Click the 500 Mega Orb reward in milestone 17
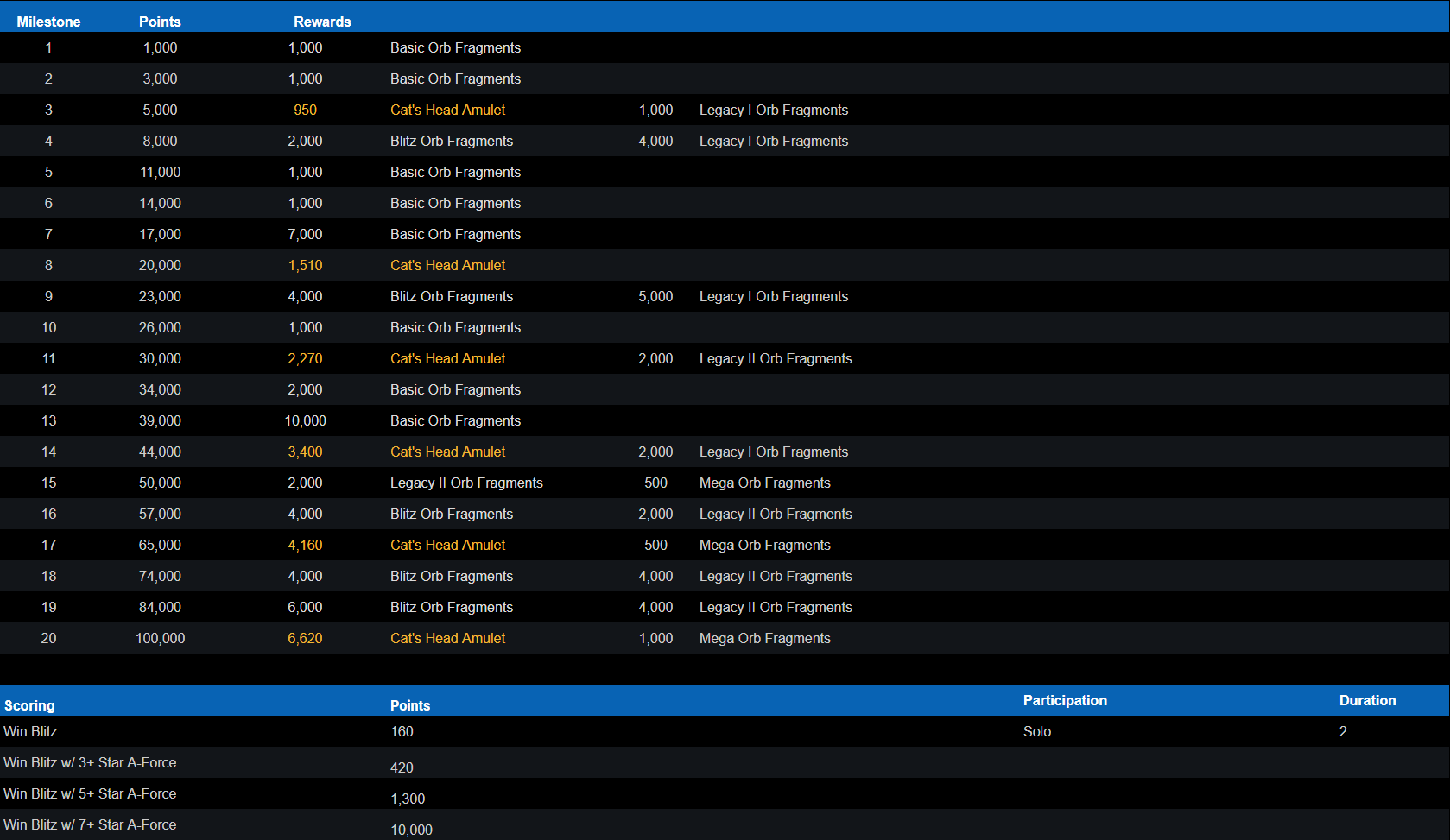This screenshot has width=1450, height=840. (x=655, y=545)
